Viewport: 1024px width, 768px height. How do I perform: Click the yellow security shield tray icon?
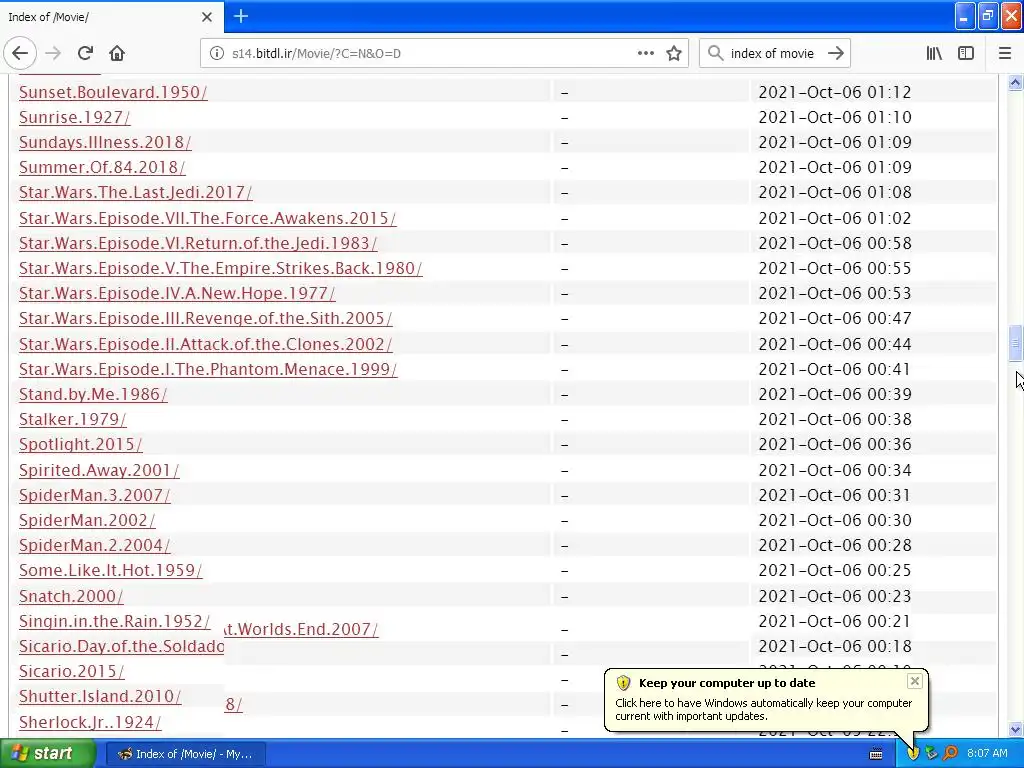pyautogui.click(x=912, y=753)
